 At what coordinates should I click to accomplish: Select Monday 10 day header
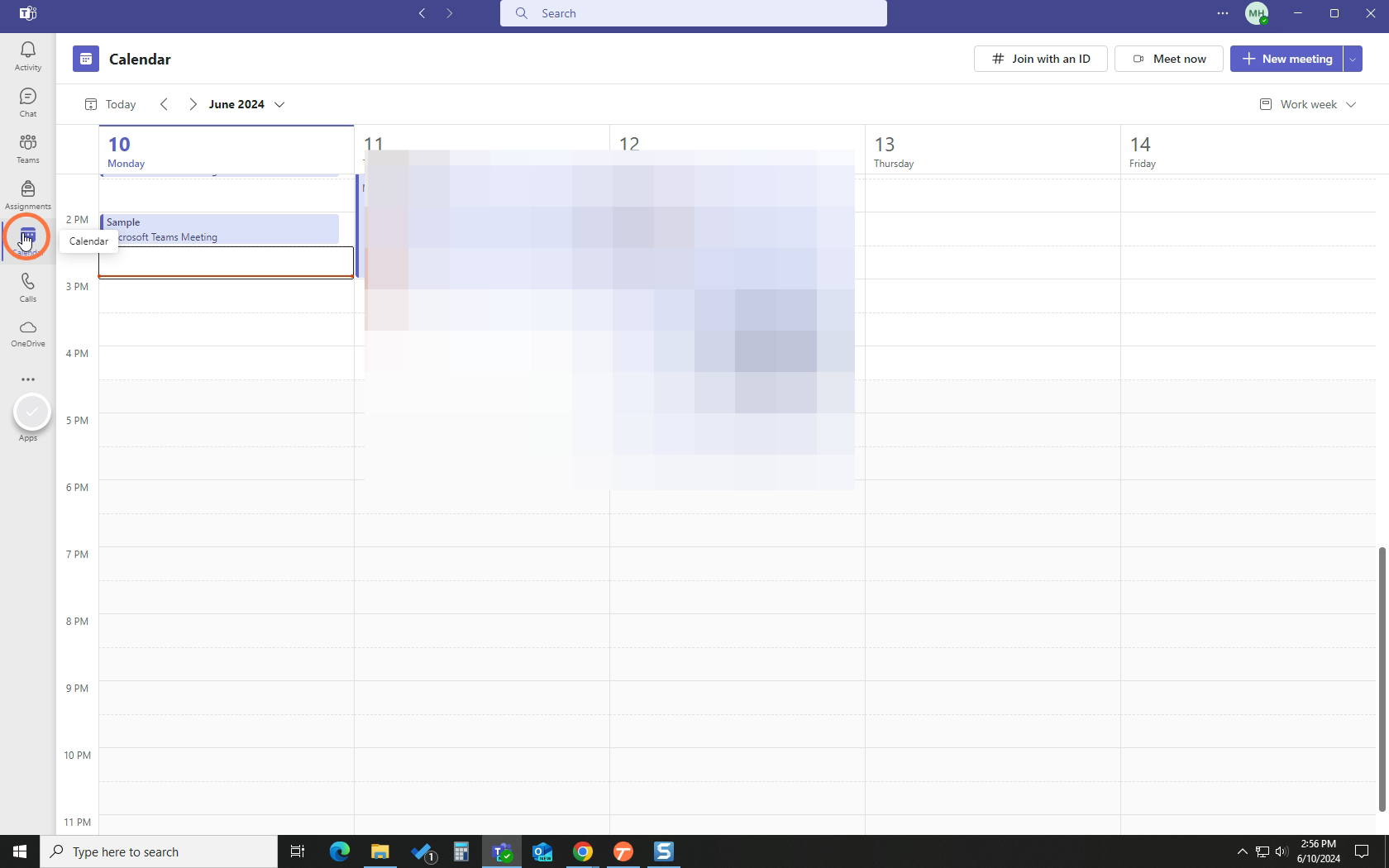pos(227,151)
